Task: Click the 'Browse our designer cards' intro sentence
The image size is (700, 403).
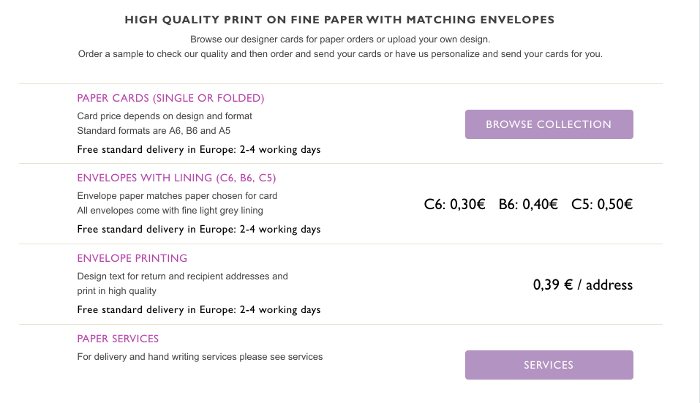Action: 340,39
